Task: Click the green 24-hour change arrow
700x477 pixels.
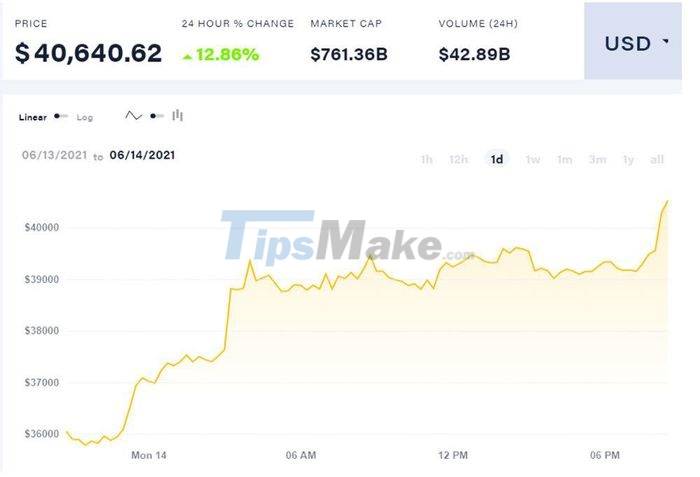Action: pyautogui.click(x=187, y=55)
